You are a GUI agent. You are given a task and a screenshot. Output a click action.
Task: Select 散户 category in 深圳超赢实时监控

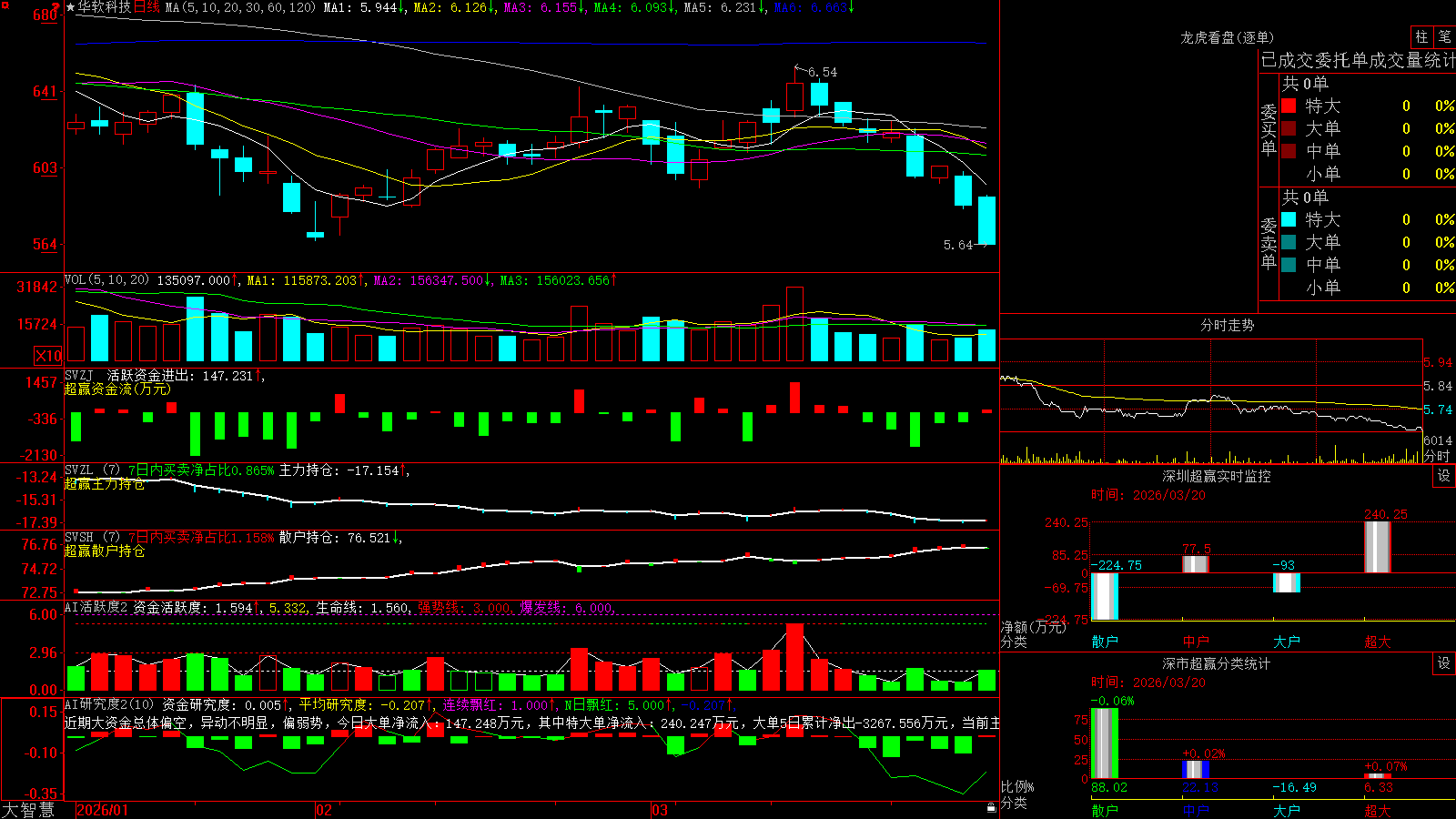(x=1105, y=642)
